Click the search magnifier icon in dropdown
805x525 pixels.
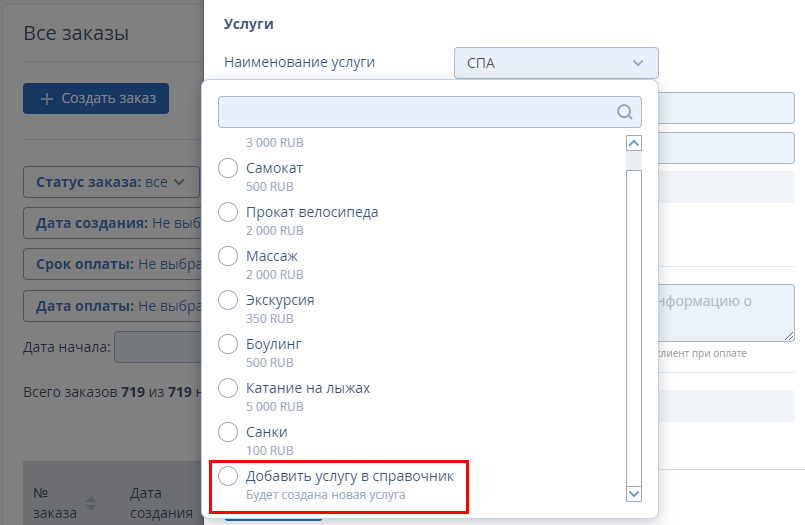tap(624, 112)
